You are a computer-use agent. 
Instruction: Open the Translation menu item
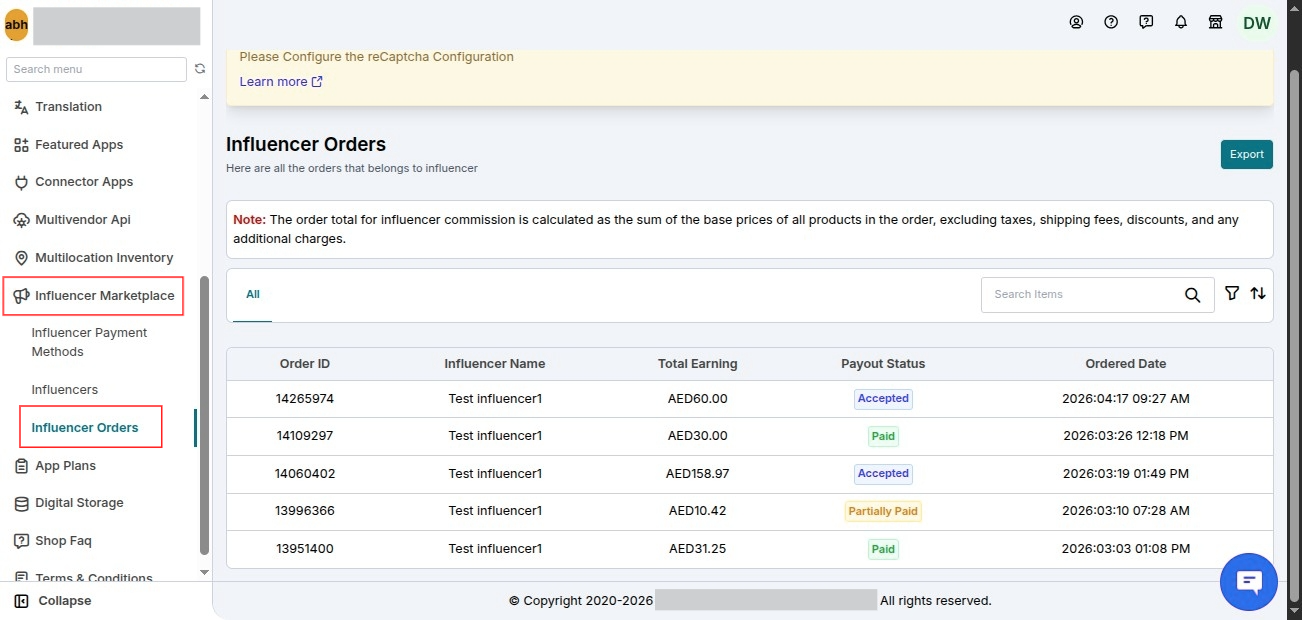click(x=68, y=107)
